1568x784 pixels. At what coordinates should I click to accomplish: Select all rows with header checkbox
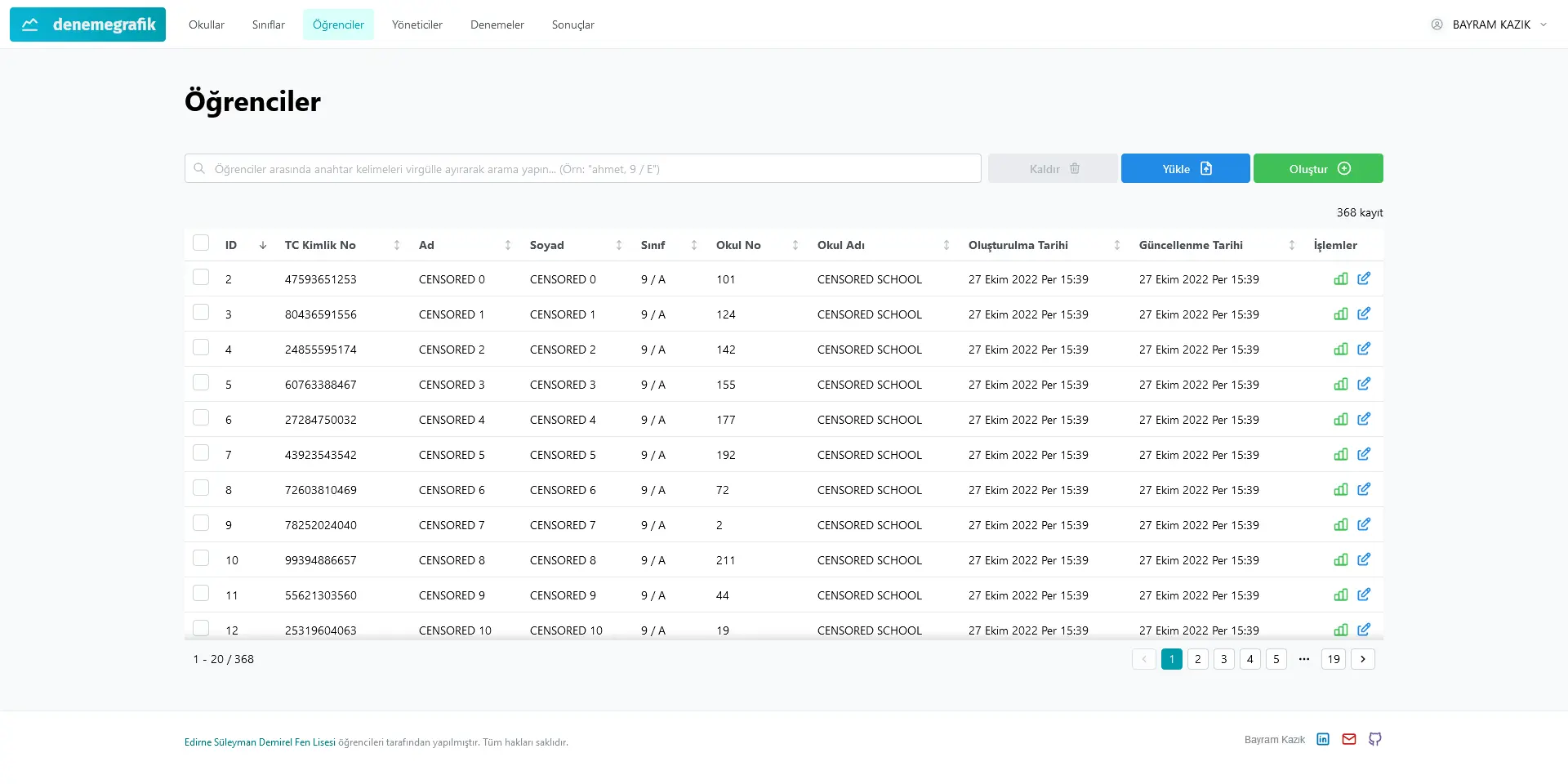coord(201,243)
